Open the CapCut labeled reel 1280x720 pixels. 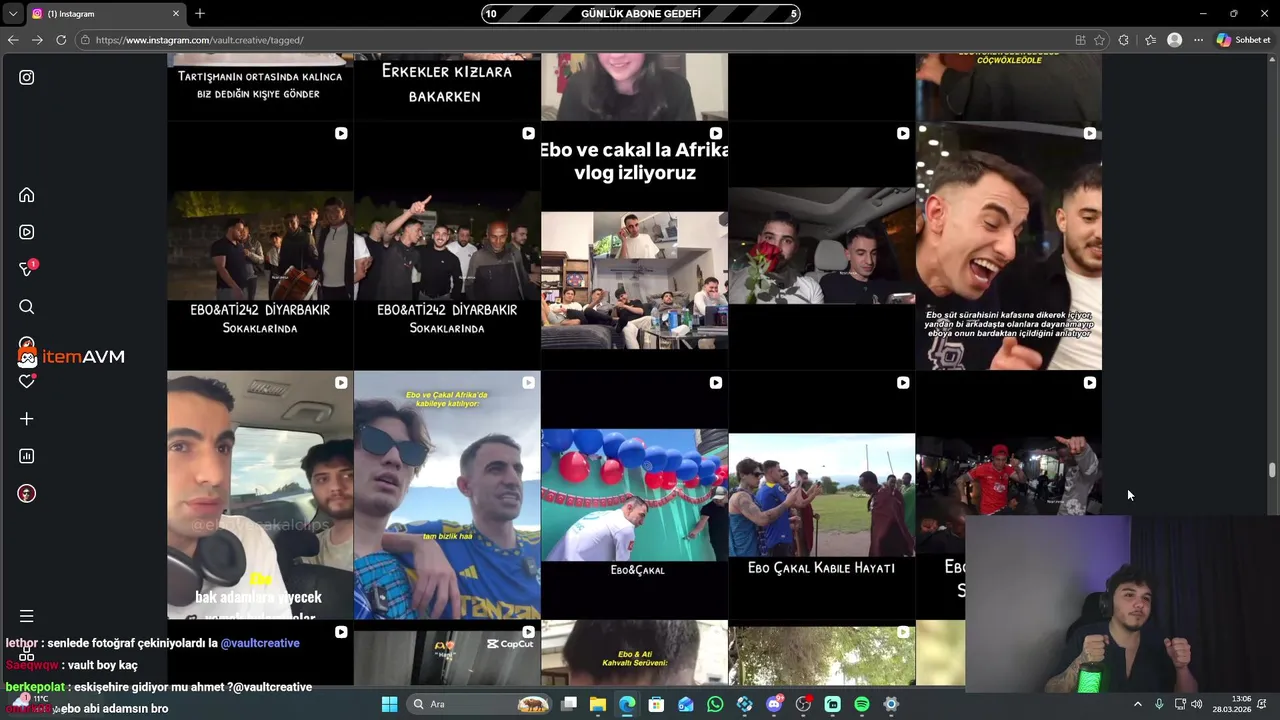click(447, 653)
